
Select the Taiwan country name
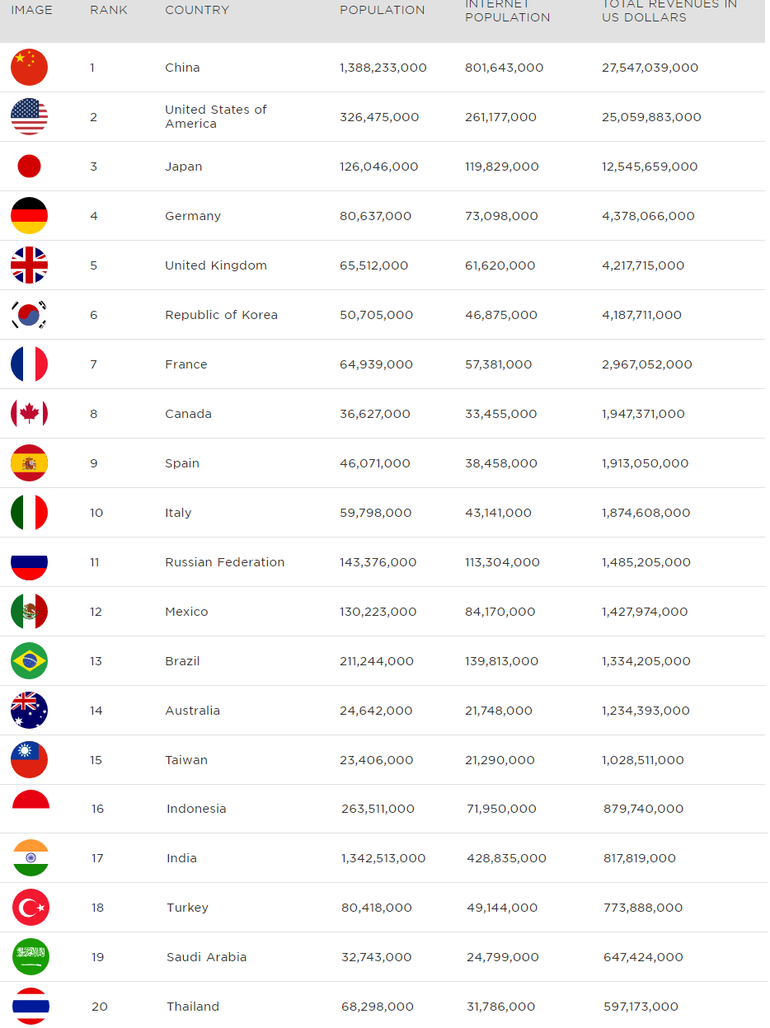[186, 760]
